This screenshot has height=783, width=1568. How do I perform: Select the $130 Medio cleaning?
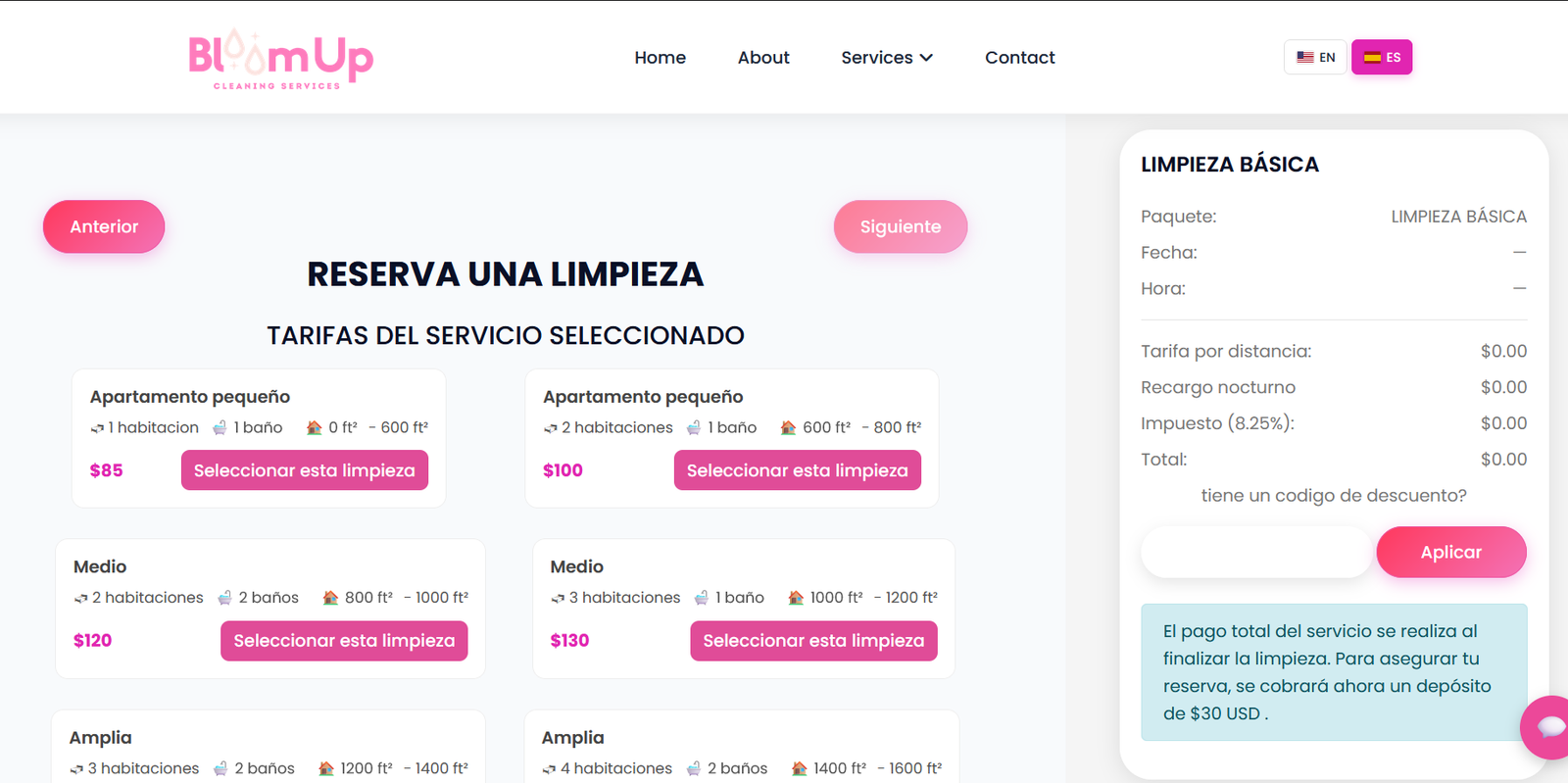(x=813, y=641)
